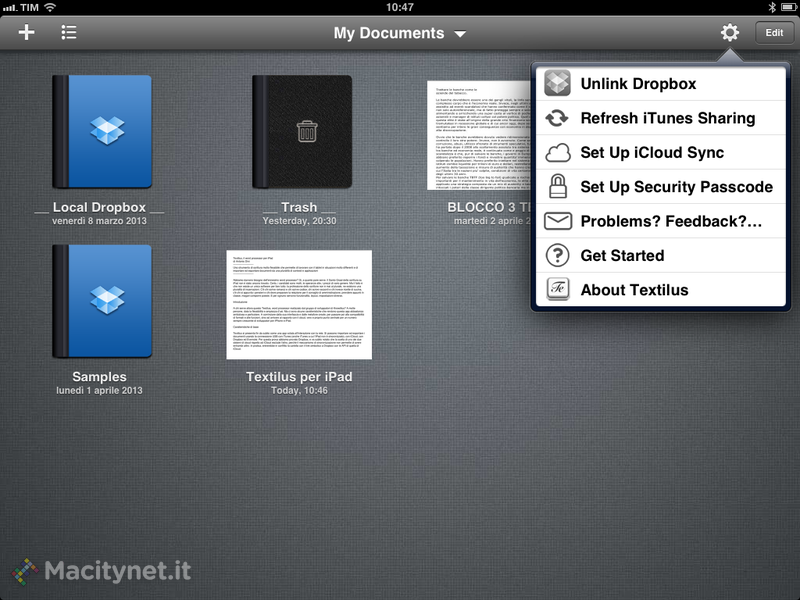
Task: Click the Edit button
Action: [x=774, y=33]
